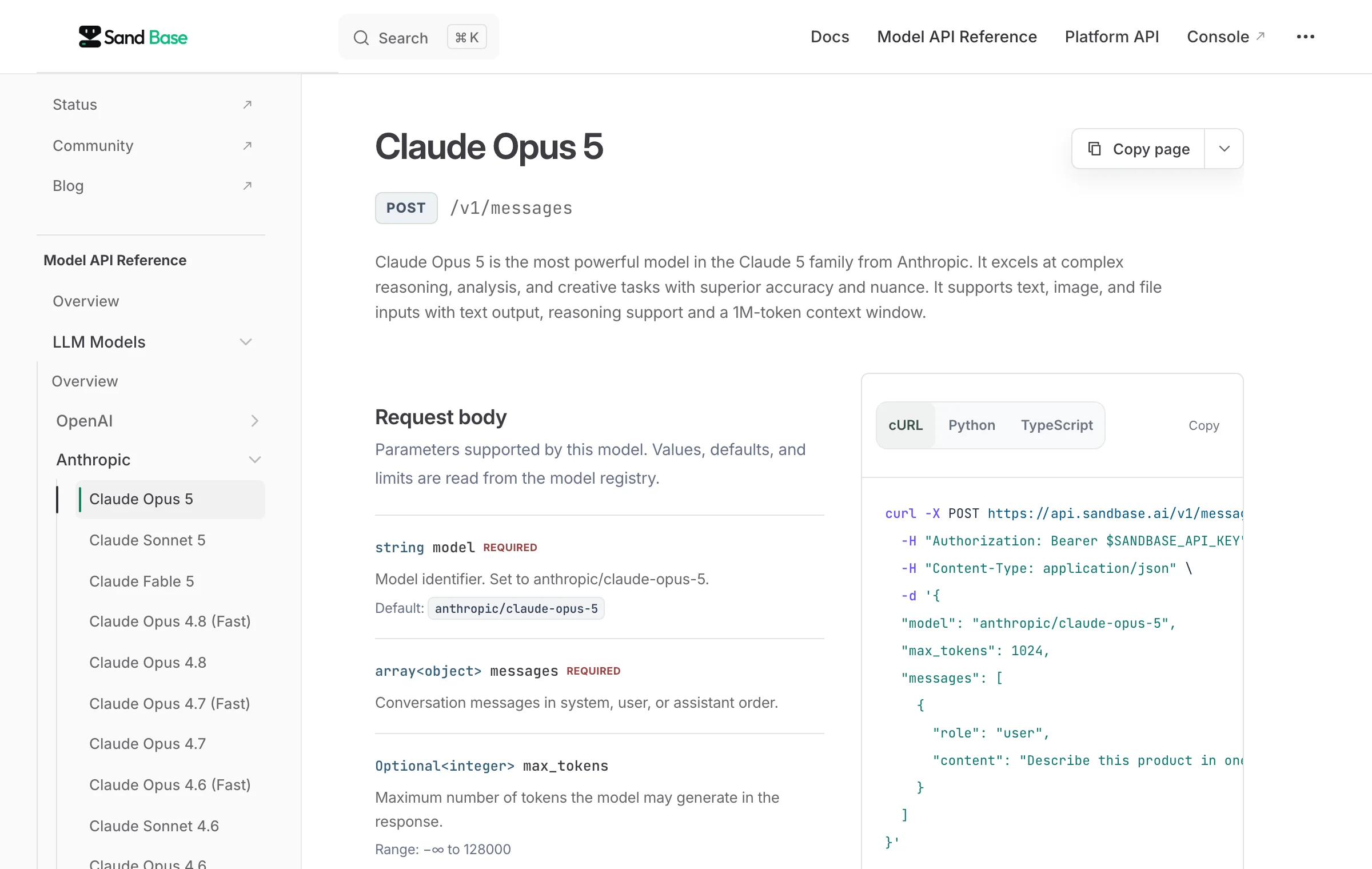Screen dimensions: 1372x869
Task: Switch to the cURL code tab
Action: point(906,425)
